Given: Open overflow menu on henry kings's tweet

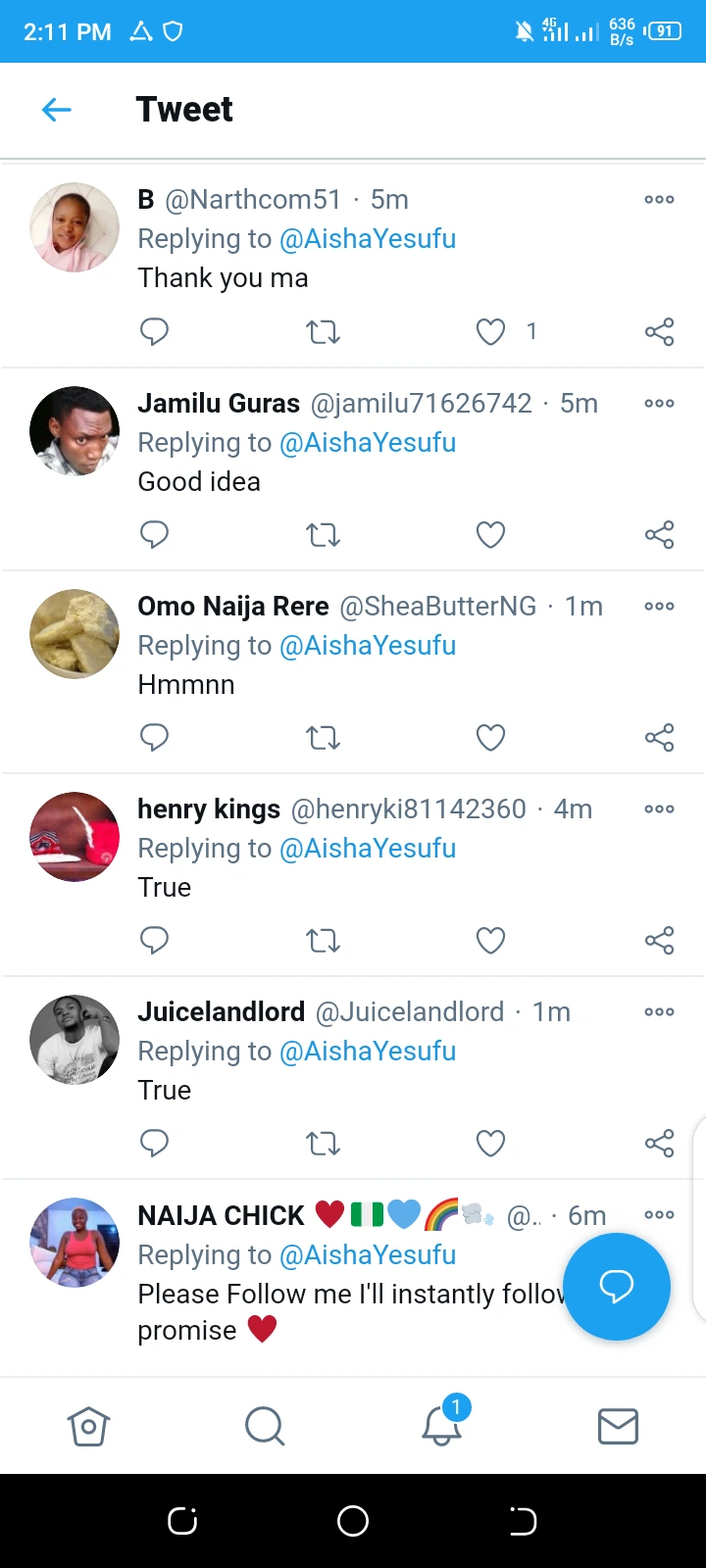Looking at the screenshot, I should coord(659,809).
